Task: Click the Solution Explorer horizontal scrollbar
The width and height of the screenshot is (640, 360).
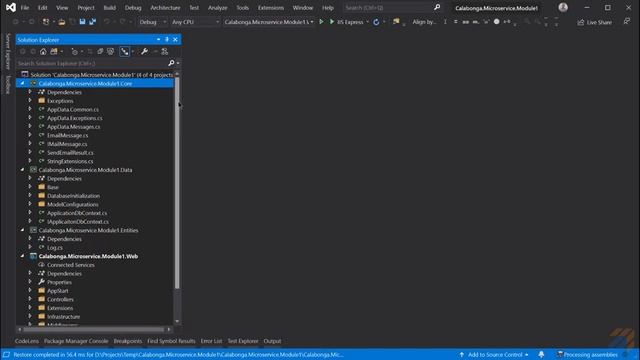Action: (94, 329)
